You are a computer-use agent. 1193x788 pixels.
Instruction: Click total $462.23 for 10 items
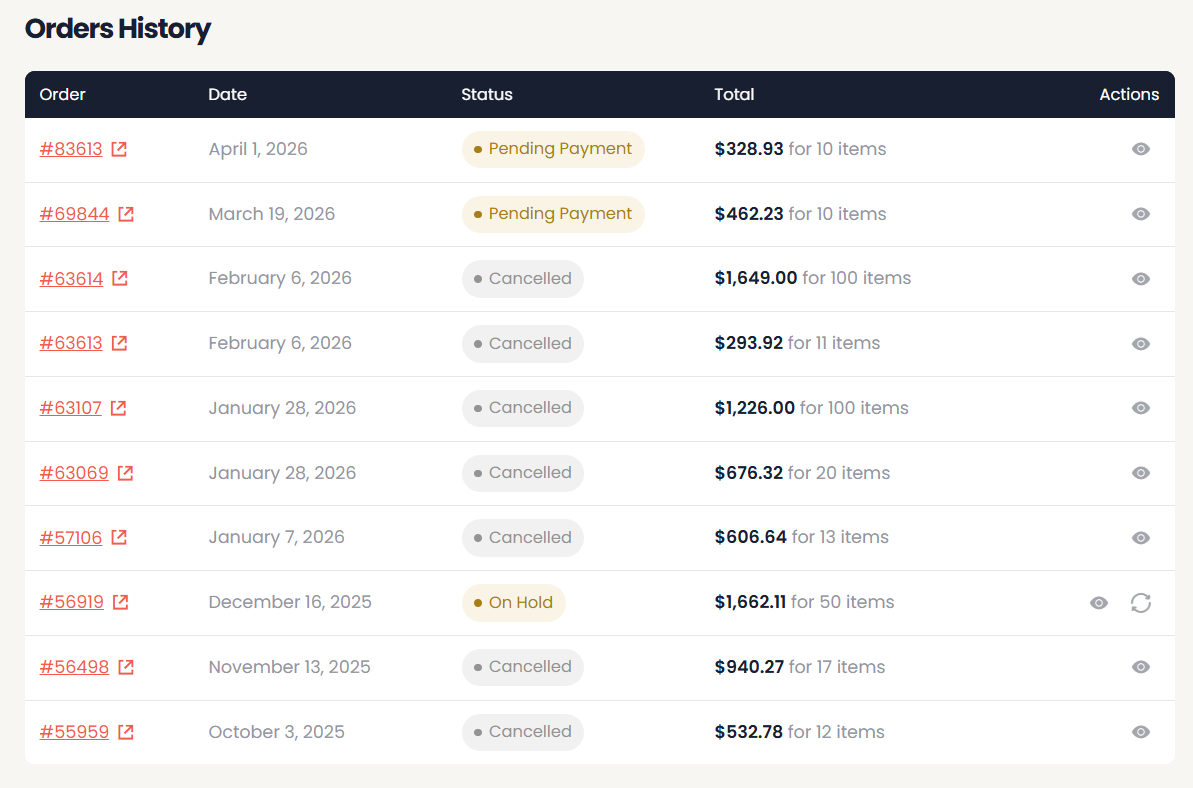[800, 214]
